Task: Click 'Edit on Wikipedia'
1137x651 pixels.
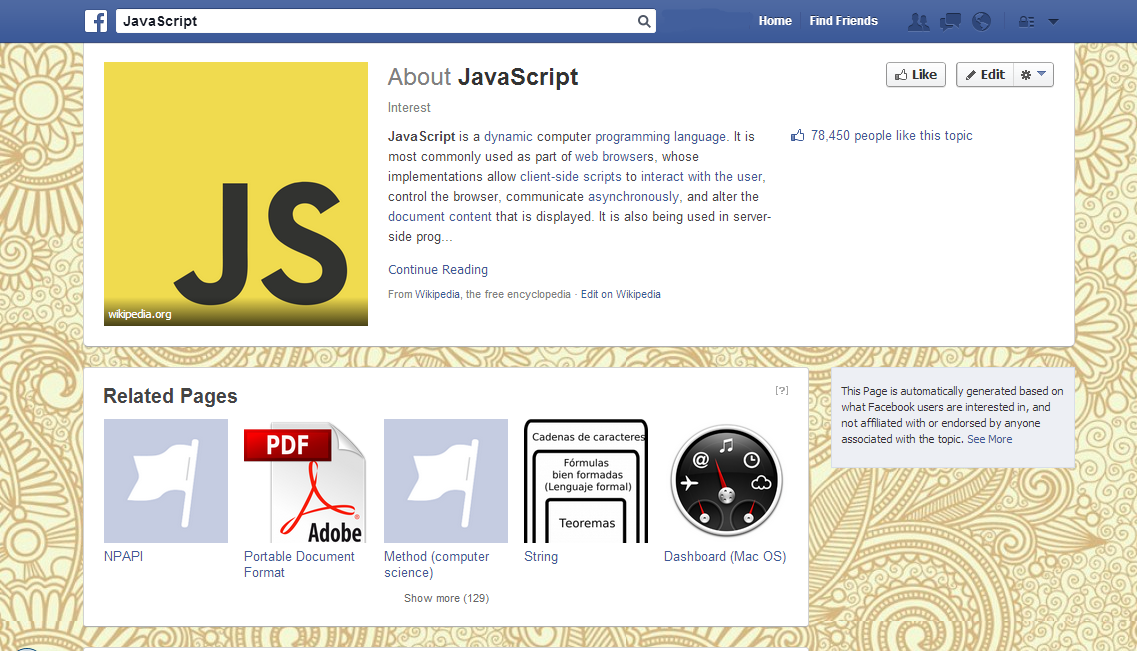Action: (x=621, y=294)
